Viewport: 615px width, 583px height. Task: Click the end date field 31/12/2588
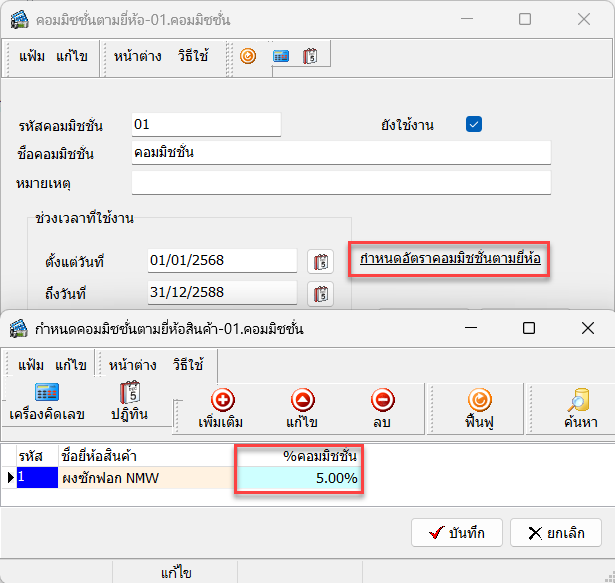pyautogui.click(x=222, y=293)
